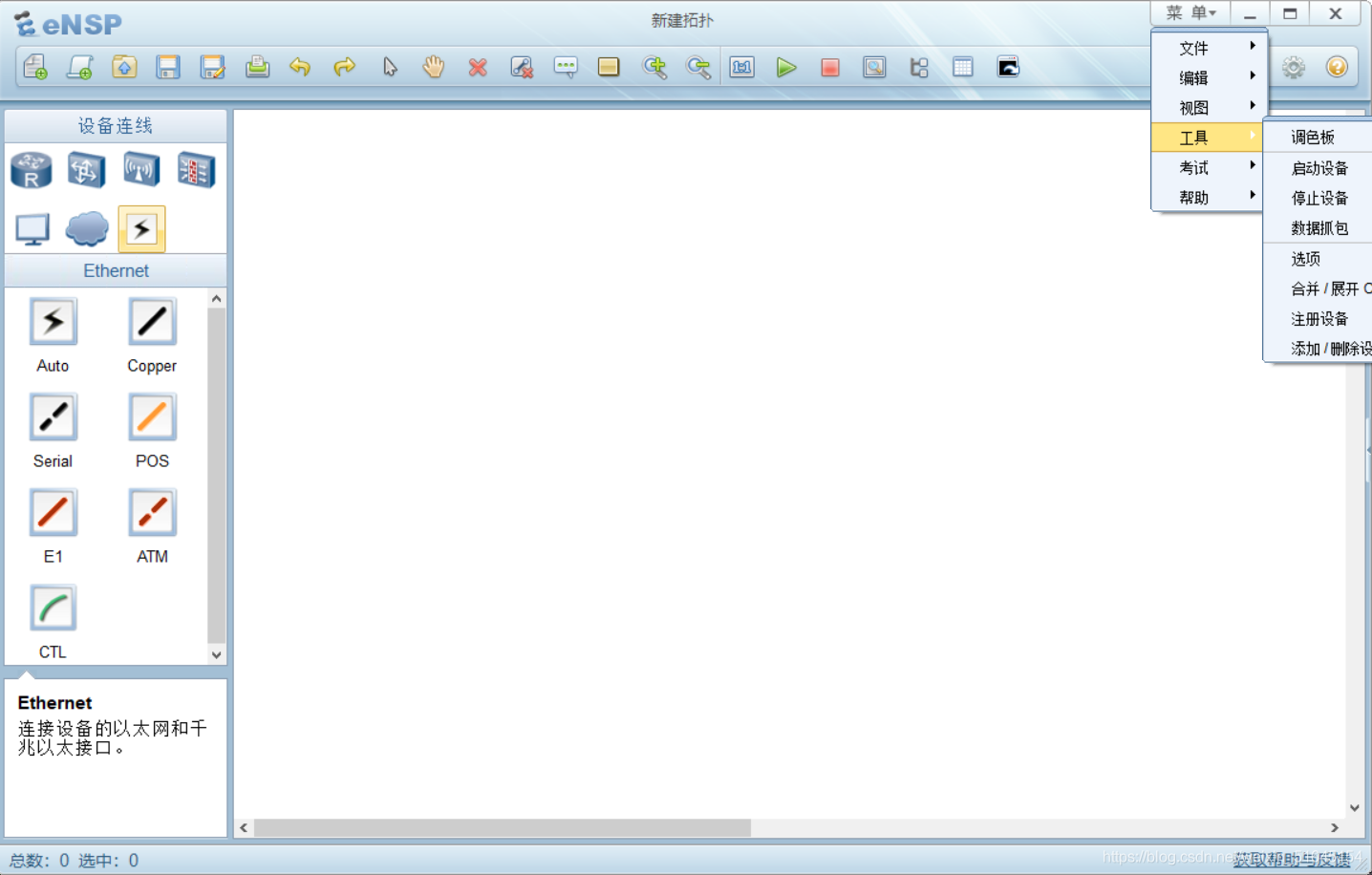Image resolution: width=1372 pixels, height=875 pixels.
Task: Choose 启动设备 from the tools submenu
Action: (x=1318, y=168)
